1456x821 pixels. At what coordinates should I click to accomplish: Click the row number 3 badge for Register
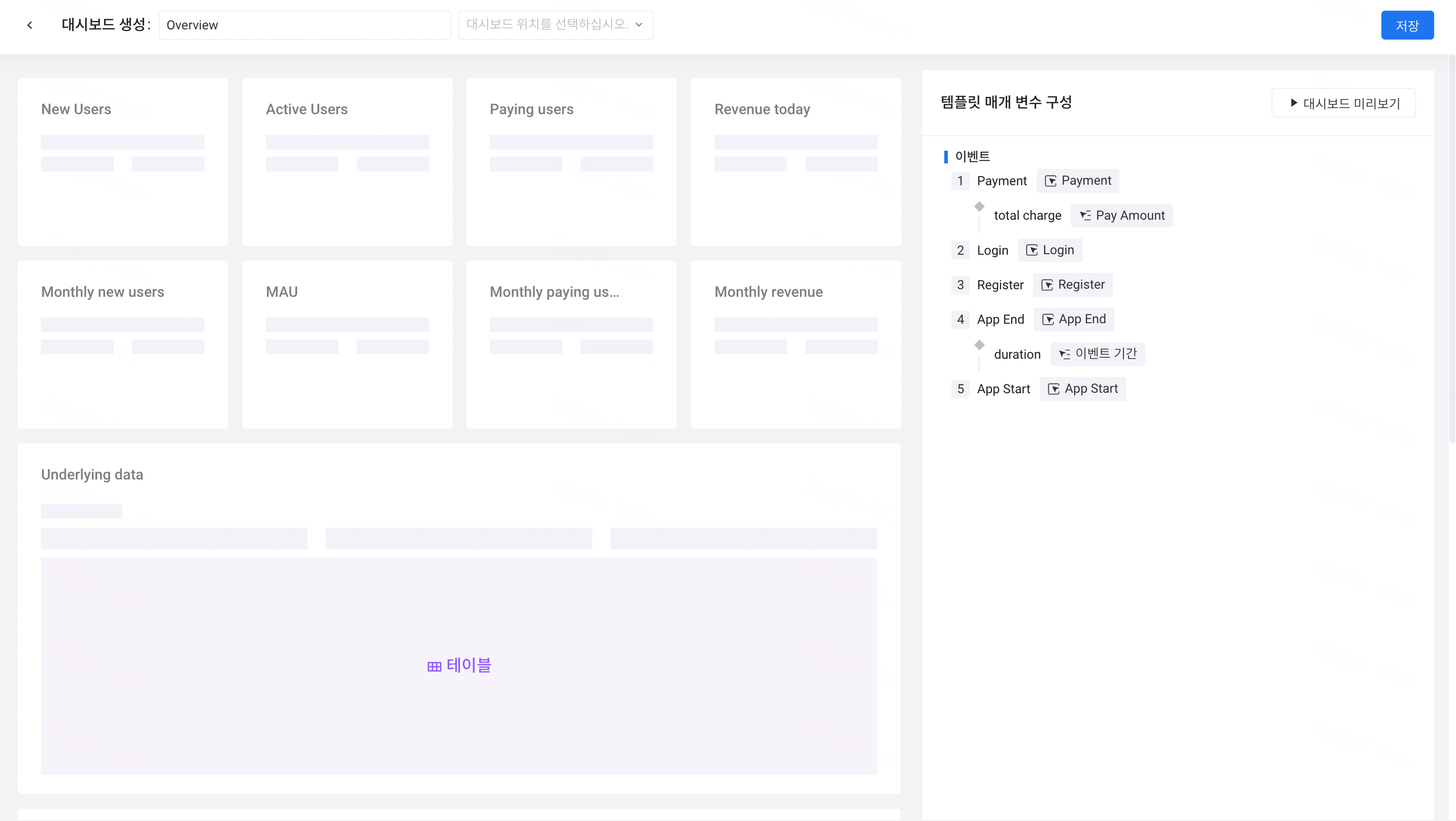tap(961, 285)
